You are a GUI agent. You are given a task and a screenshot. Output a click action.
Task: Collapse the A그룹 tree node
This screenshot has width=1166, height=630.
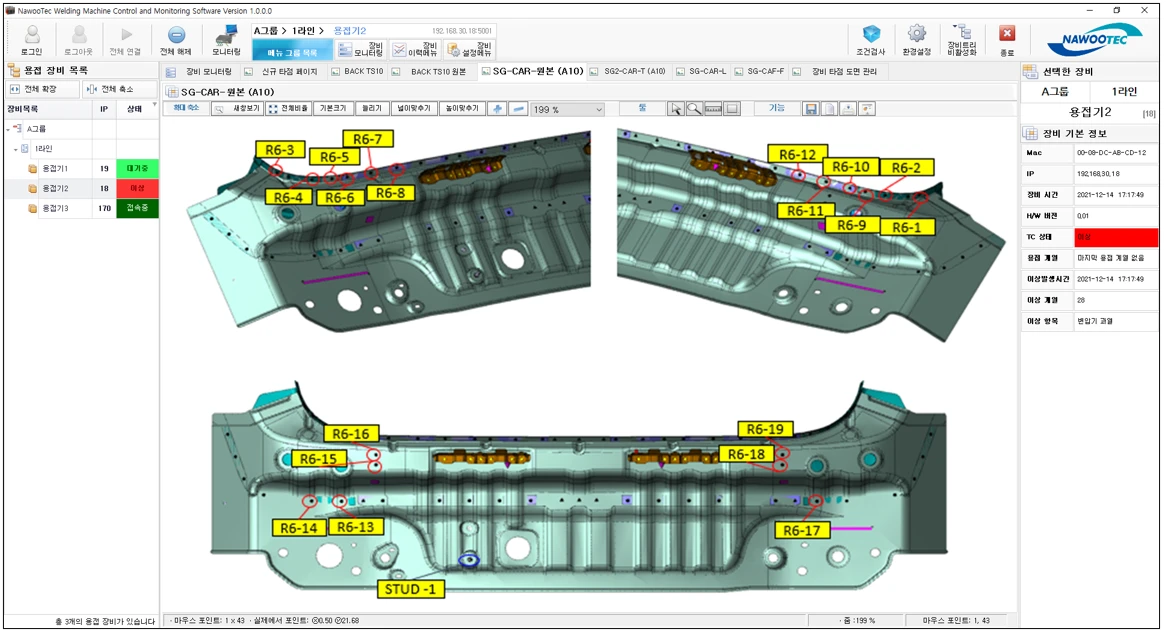coord(8,129)
